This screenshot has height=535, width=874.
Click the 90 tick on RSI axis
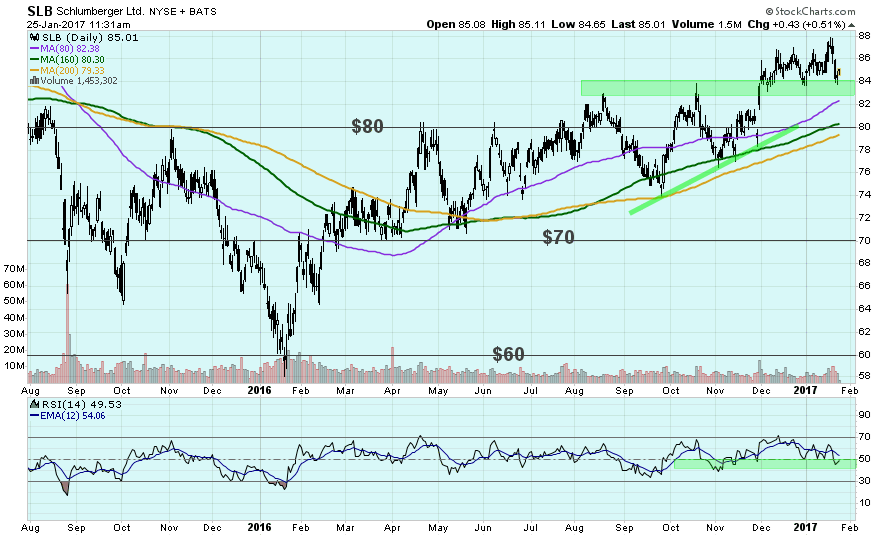coord(864,415)
